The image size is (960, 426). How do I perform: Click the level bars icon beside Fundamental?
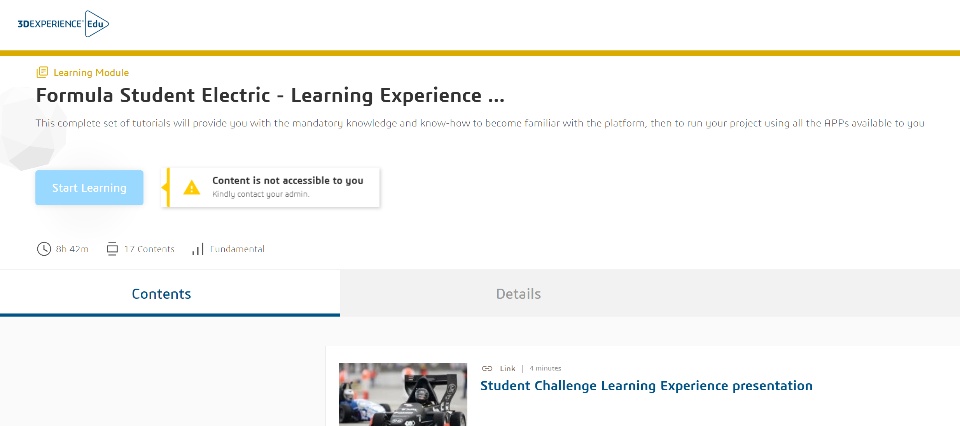click(198, 249)
